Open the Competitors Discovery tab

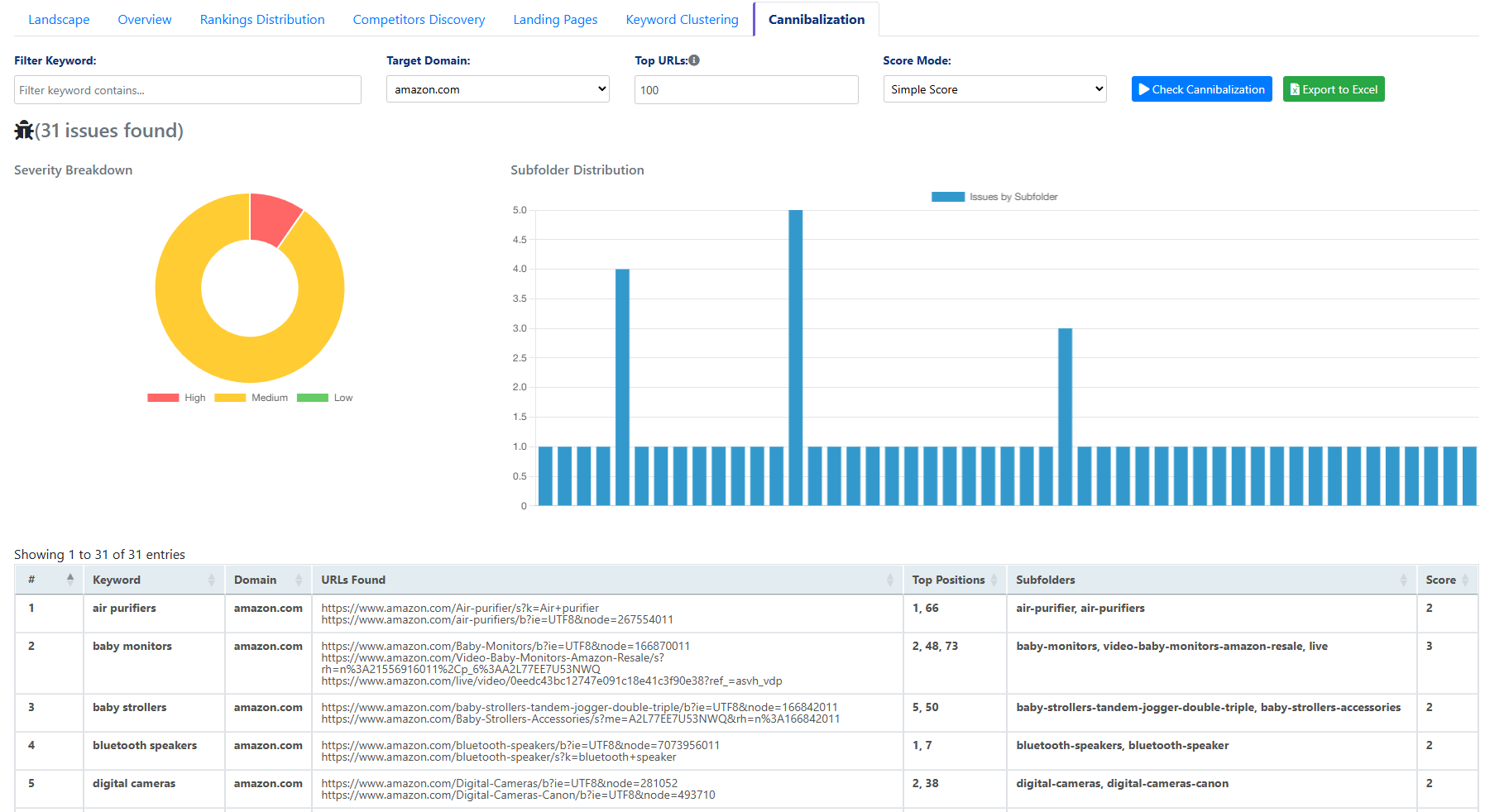click(419, 19)
